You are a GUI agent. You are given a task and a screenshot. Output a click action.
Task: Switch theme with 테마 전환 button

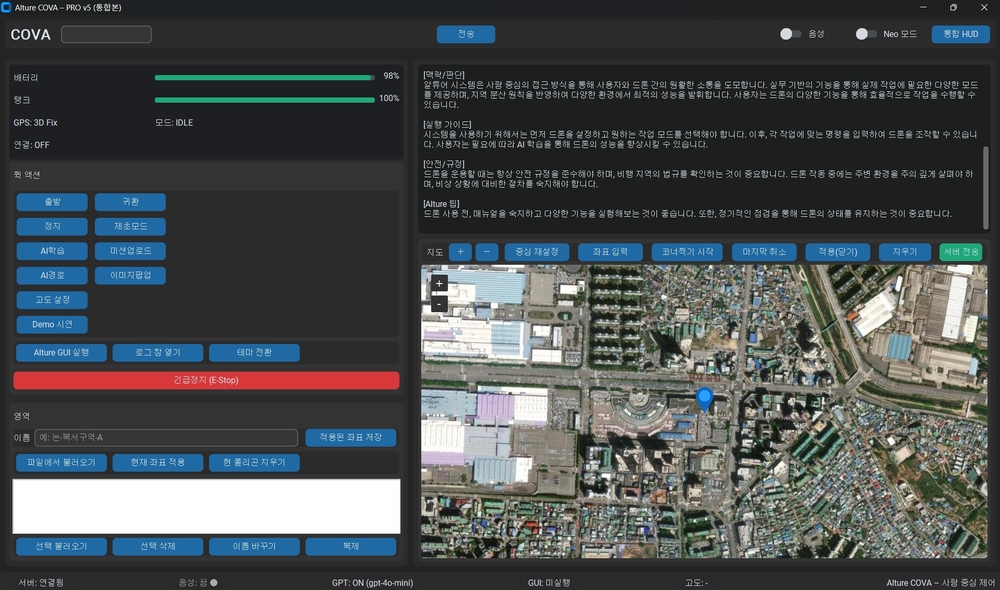click(254, 352)
